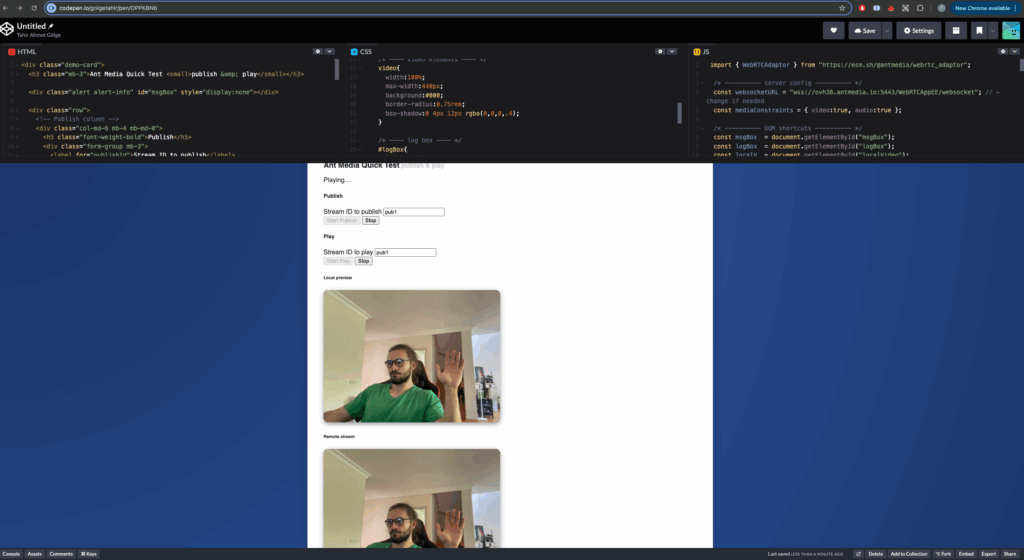Open the Chrome profile avatar
This screenshot has width=1024, height=560.
point(941,8)
